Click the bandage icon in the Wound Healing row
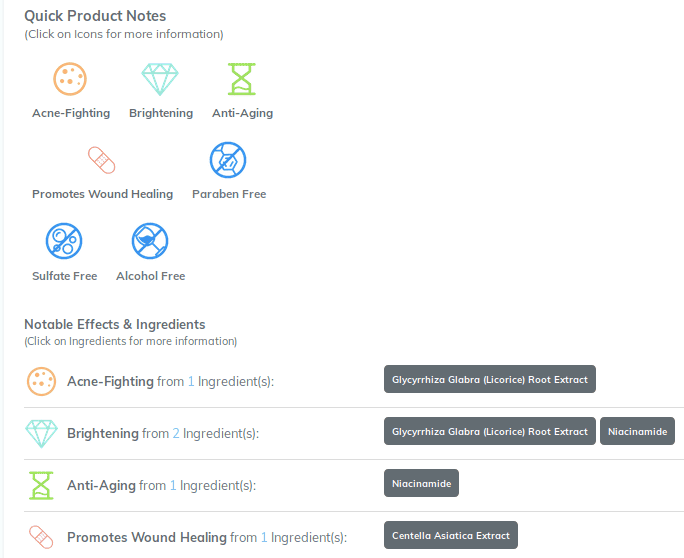Screen dimensions: 684x558 41,537
